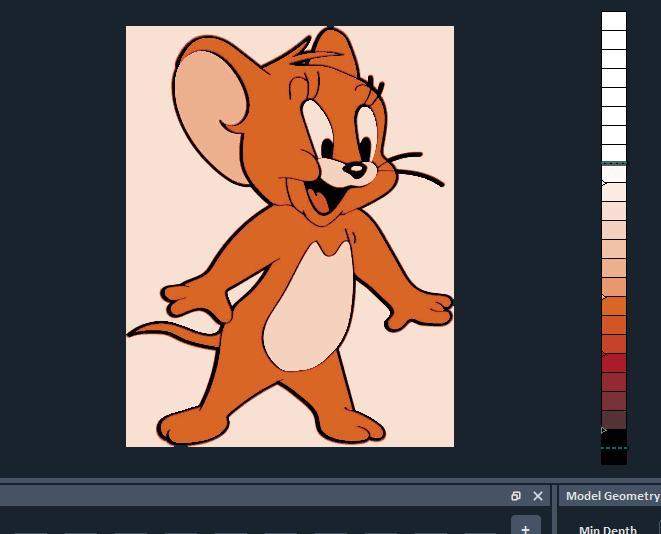Select the Model Geometry panel title

[x=613, y=496]
